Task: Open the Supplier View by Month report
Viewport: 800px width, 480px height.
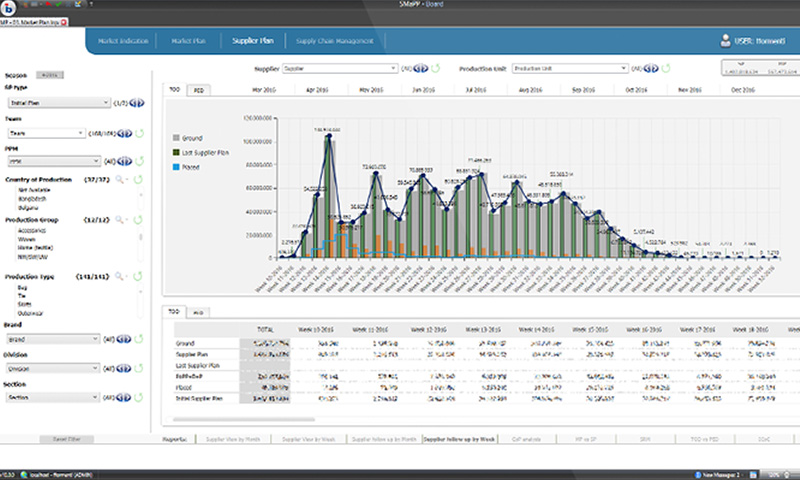Action: click(233, 439)
